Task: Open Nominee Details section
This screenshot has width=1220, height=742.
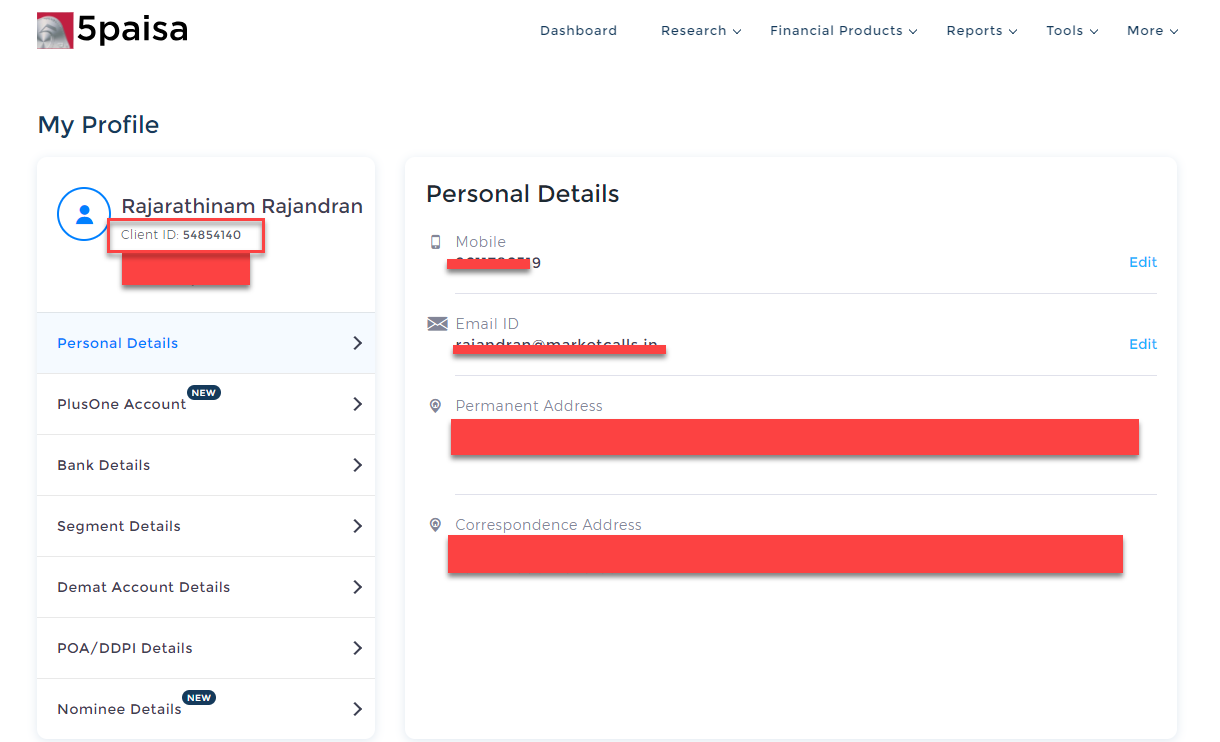Action: [206, 709]
